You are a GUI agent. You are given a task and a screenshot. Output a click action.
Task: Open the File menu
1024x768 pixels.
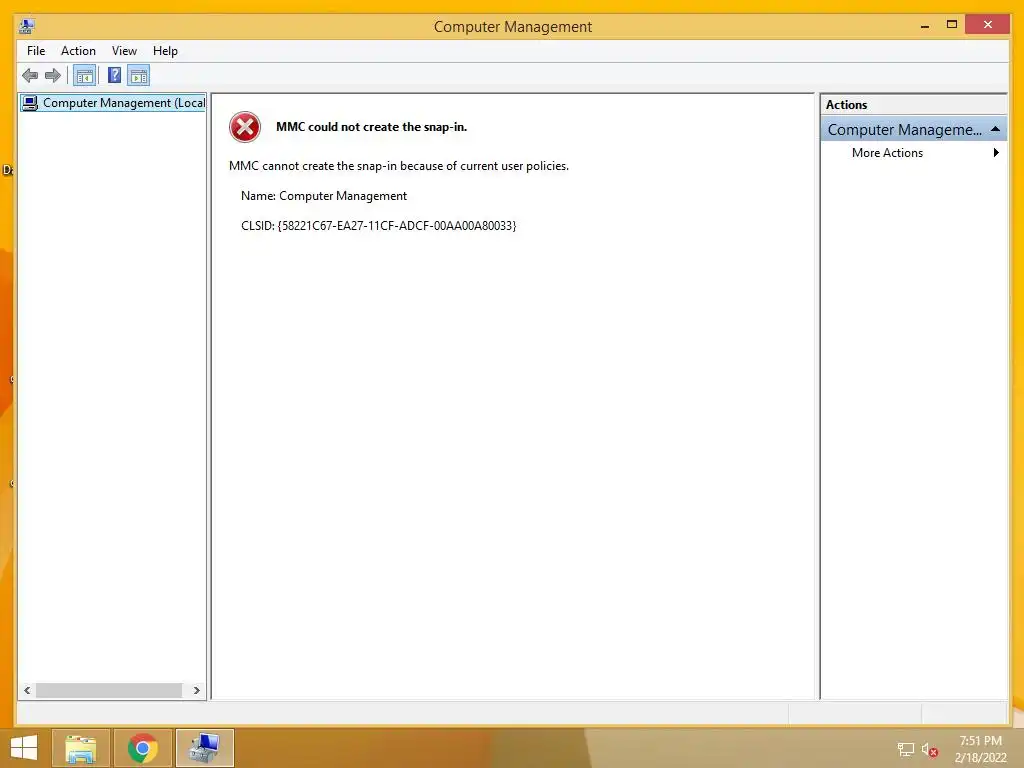36,51
